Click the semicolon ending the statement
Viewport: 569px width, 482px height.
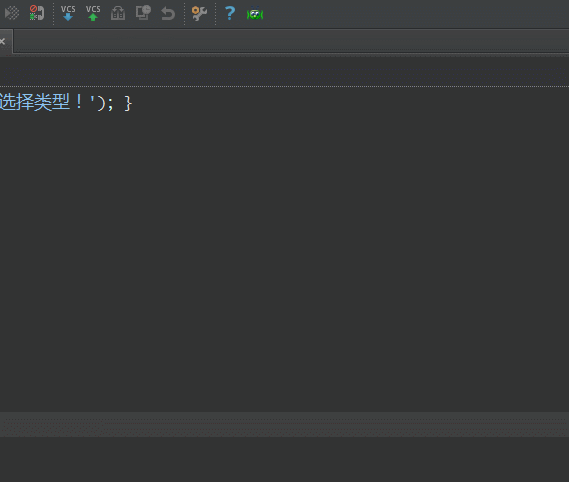tap(110, 105)
